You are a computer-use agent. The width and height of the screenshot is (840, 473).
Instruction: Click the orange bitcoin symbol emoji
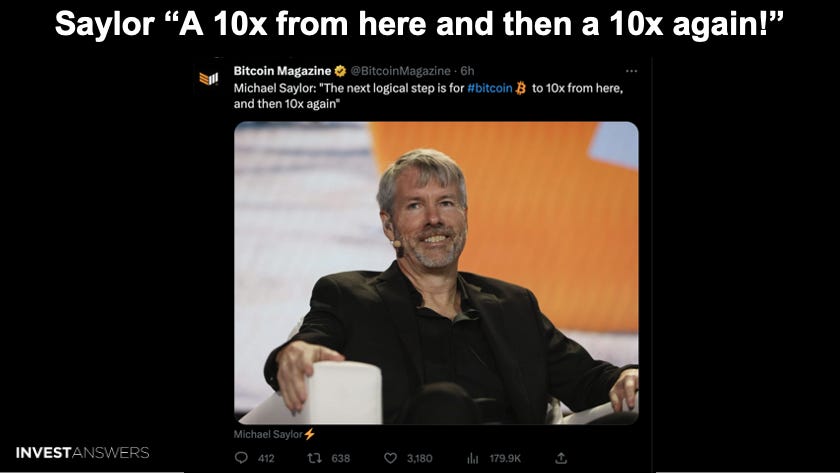tap(520, 88)
